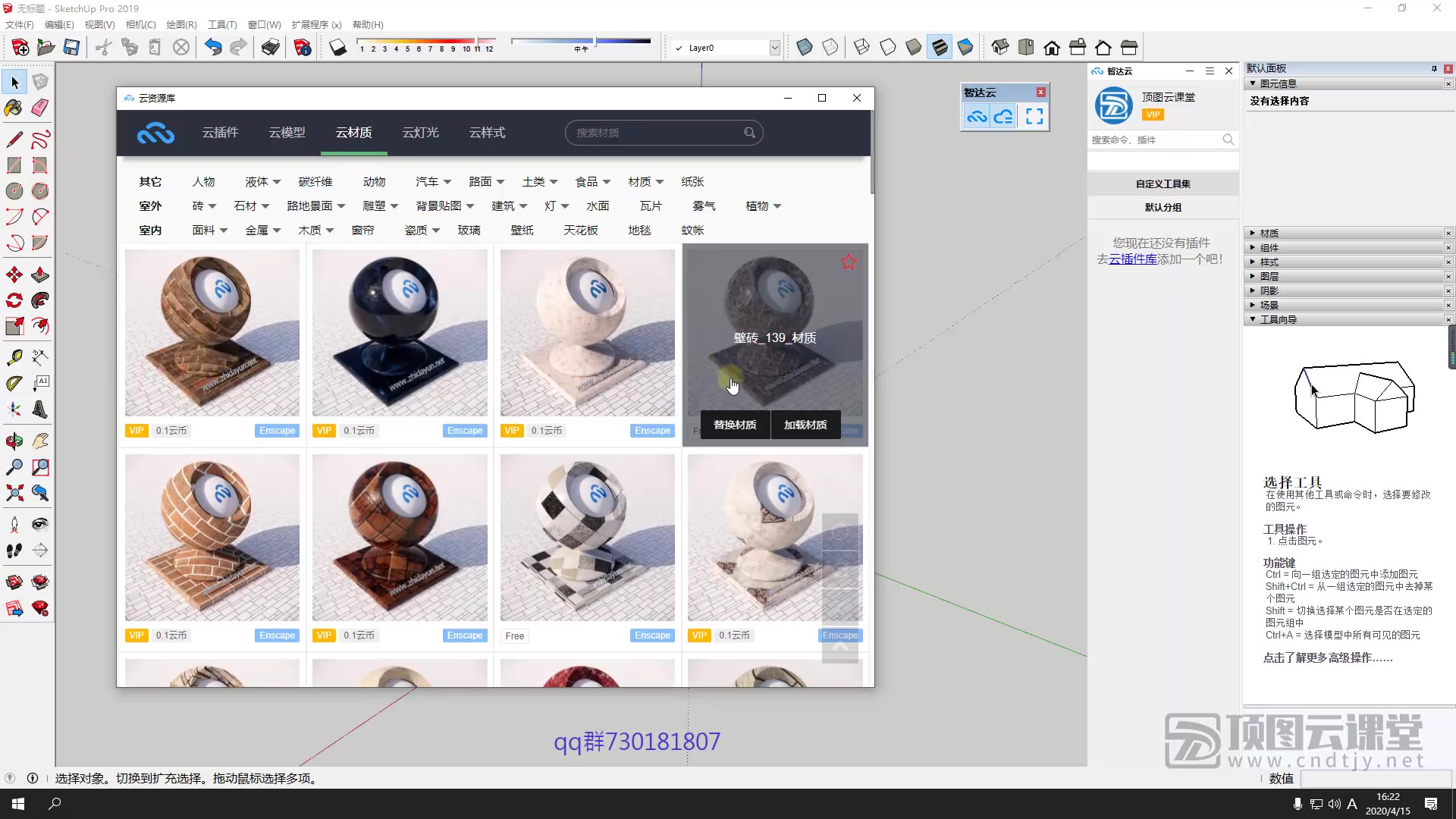The width and height of the screenshot is (1456, 819).
Task: Switch to the 云模型 tab
Action: coord(287,133)
